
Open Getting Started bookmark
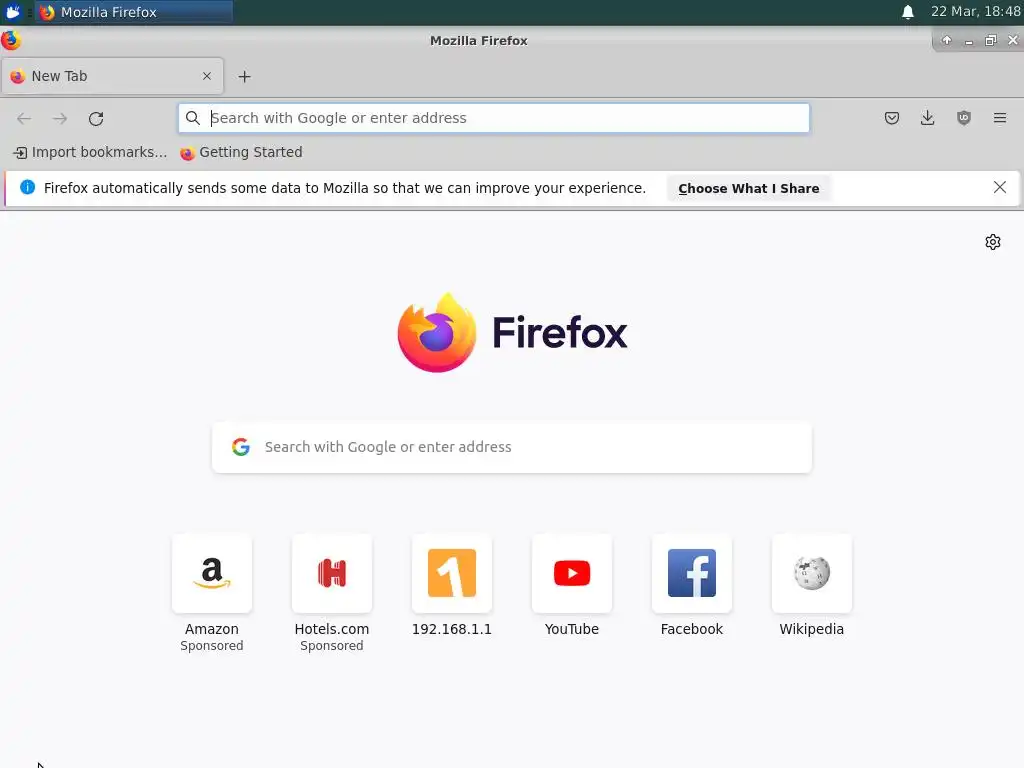242,152
